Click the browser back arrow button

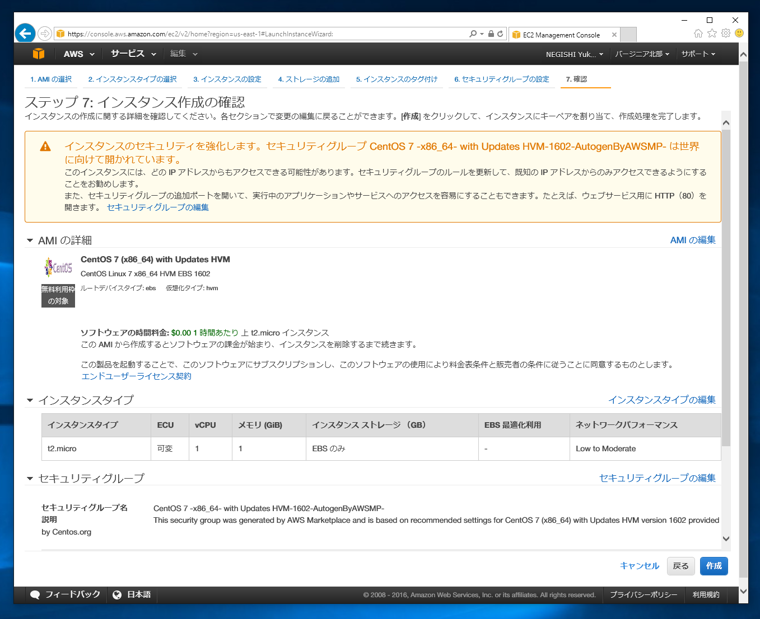(25, 33)
